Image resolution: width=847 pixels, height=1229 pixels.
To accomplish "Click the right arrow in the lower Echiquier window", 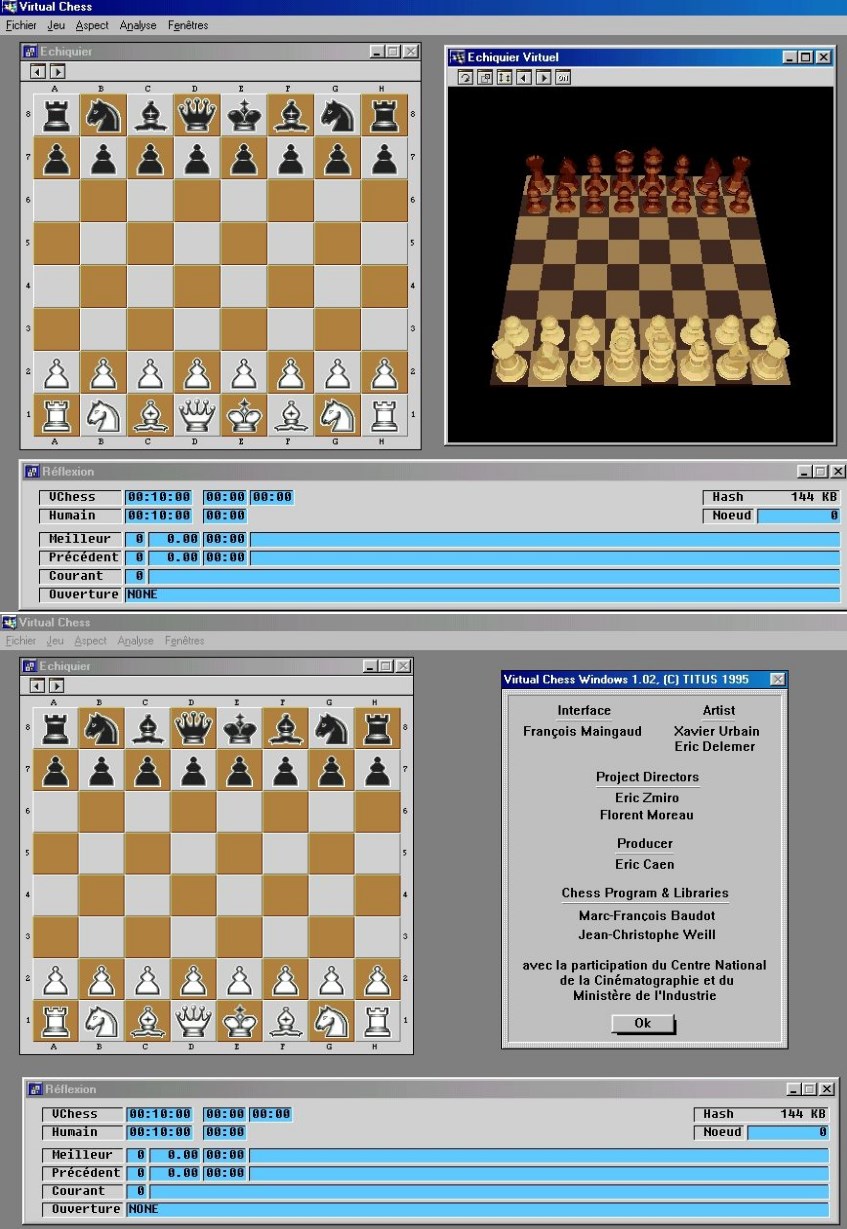I will [57, 686].
